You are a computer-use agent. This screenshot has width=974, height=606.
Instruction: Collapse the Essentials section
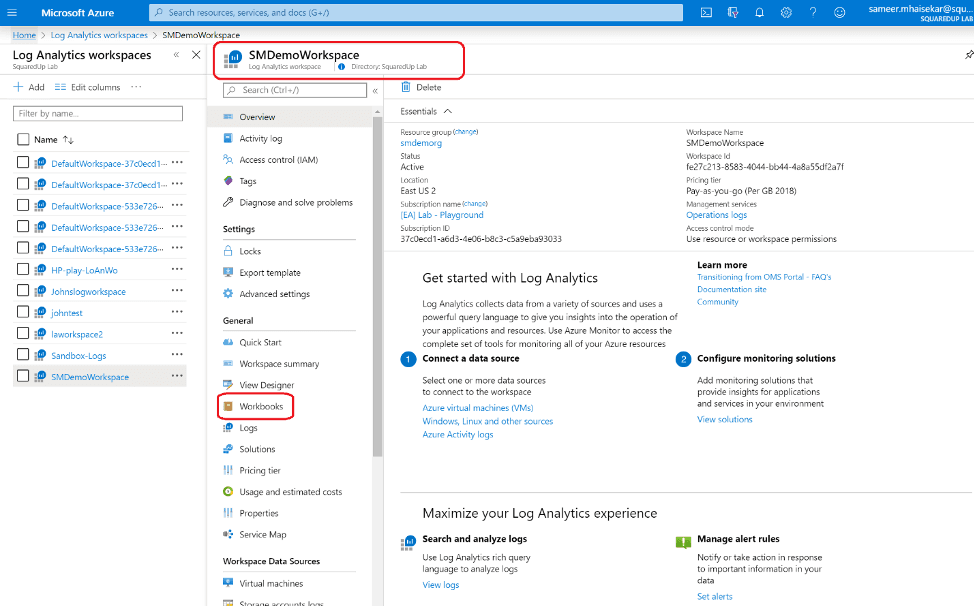click(x=448, y=111)
